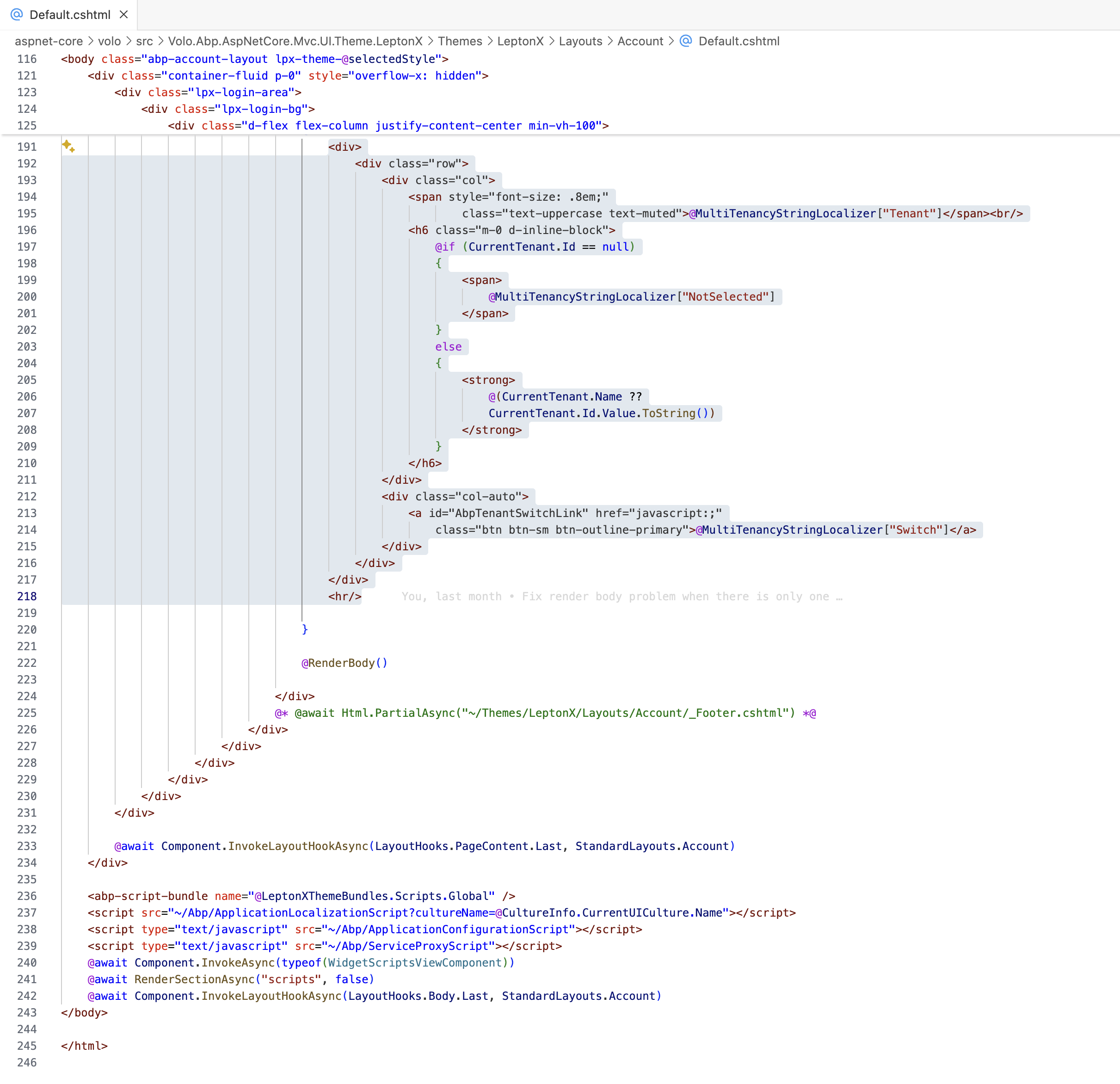Click line number 191 in the gutter
This screenshot has width=1120, height=1084.
click(27, 147)
